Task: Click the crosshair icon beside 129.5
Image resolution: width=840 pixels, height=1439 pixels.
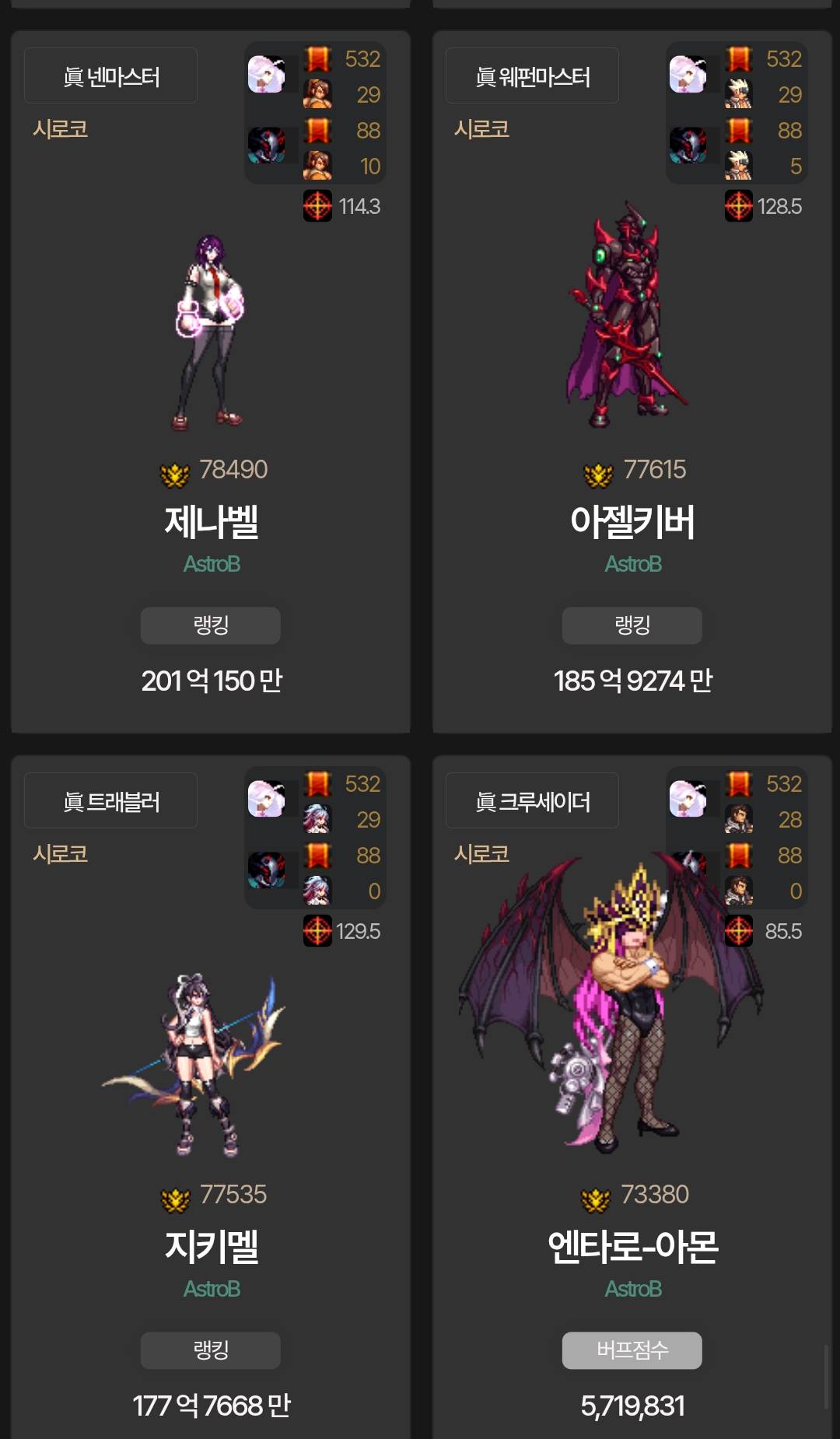Action: coord(317,931)
